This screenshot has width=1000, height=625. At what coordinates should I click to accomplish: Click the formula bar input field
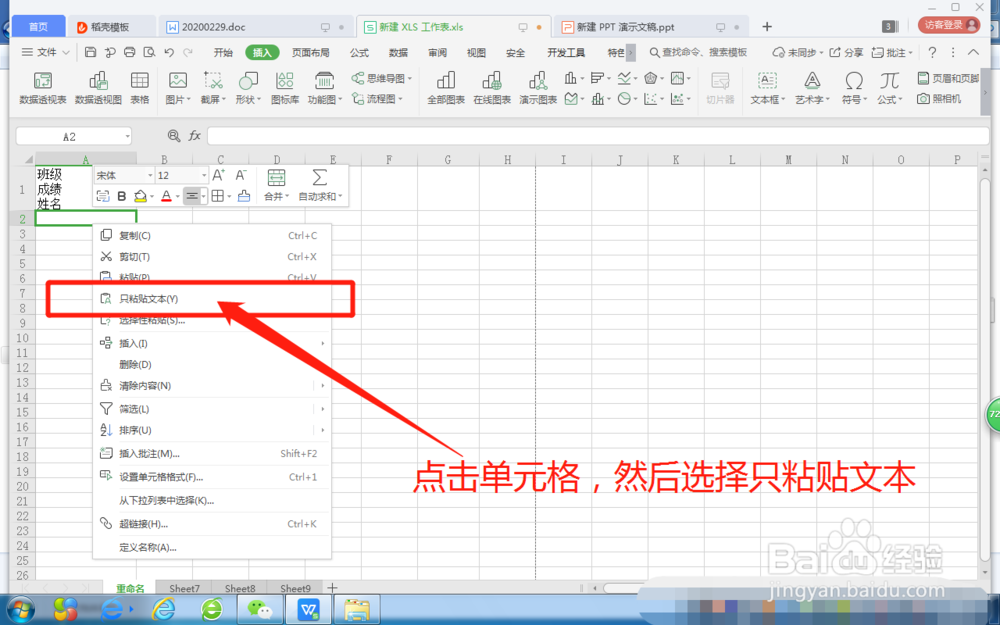(x=598, y=136)
